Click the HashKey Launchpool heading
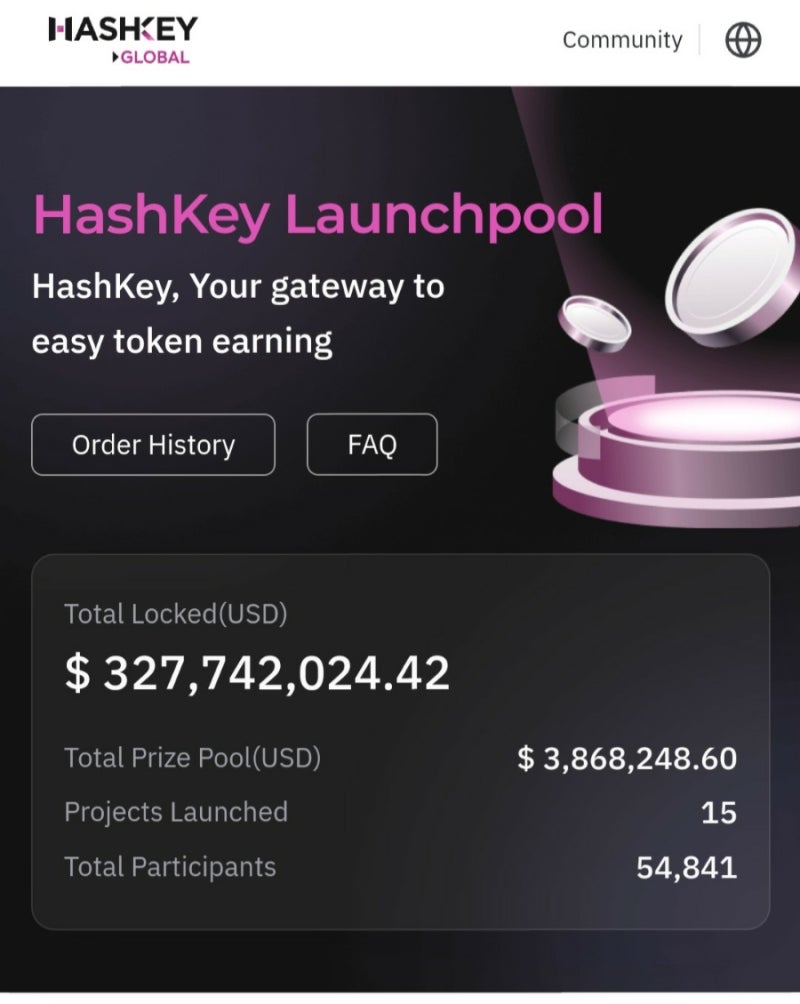 coord(318,215)
